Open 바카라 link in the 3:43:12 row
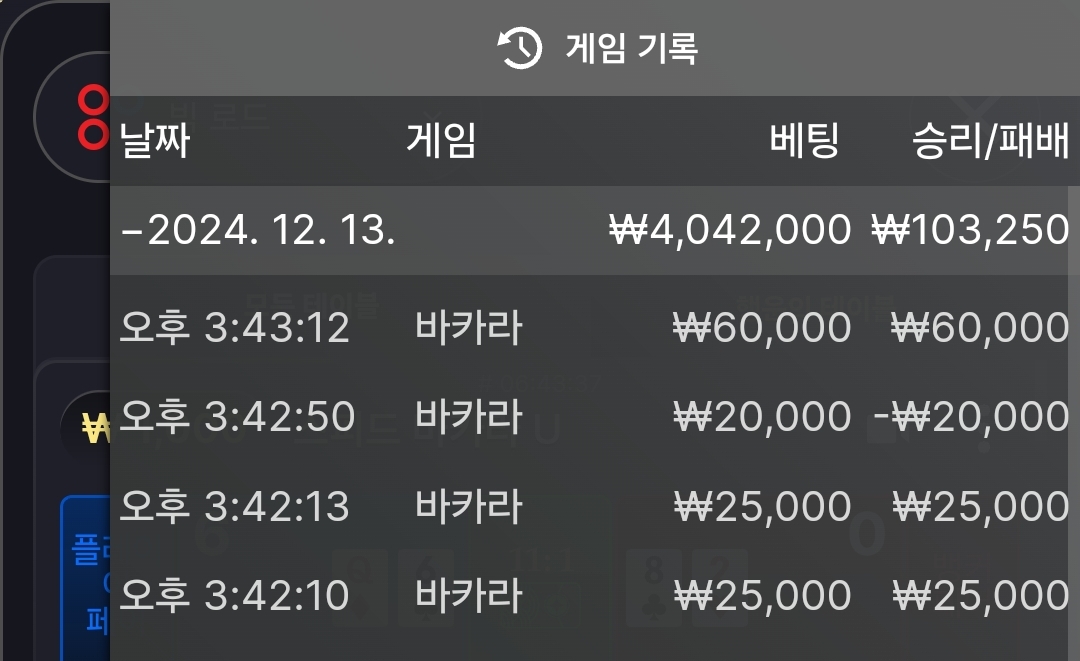Screen dimensions: 1080x661 click(x=469, y=326)
